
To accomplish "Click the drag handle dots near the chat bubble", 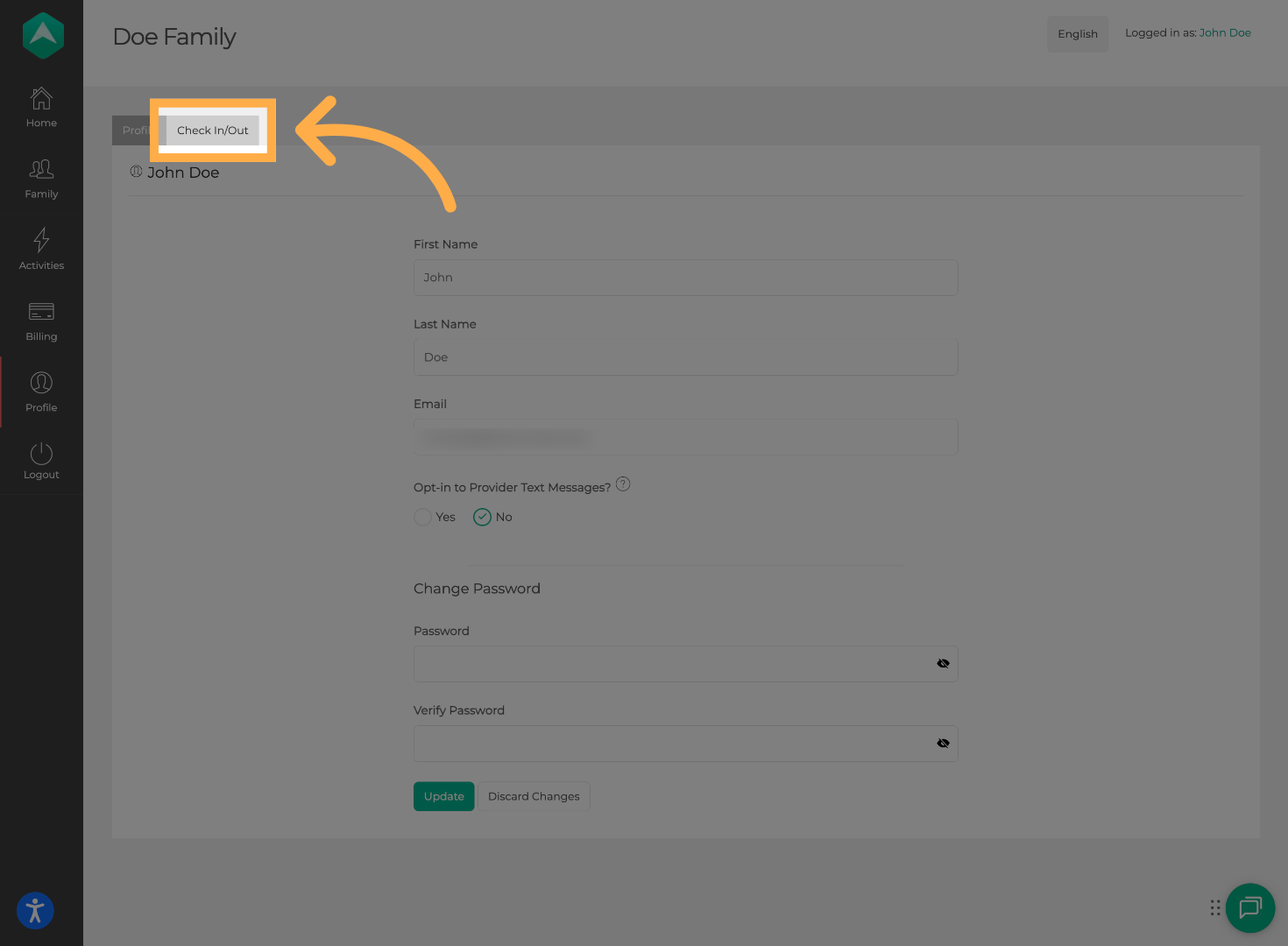I will click(1215, 908).
